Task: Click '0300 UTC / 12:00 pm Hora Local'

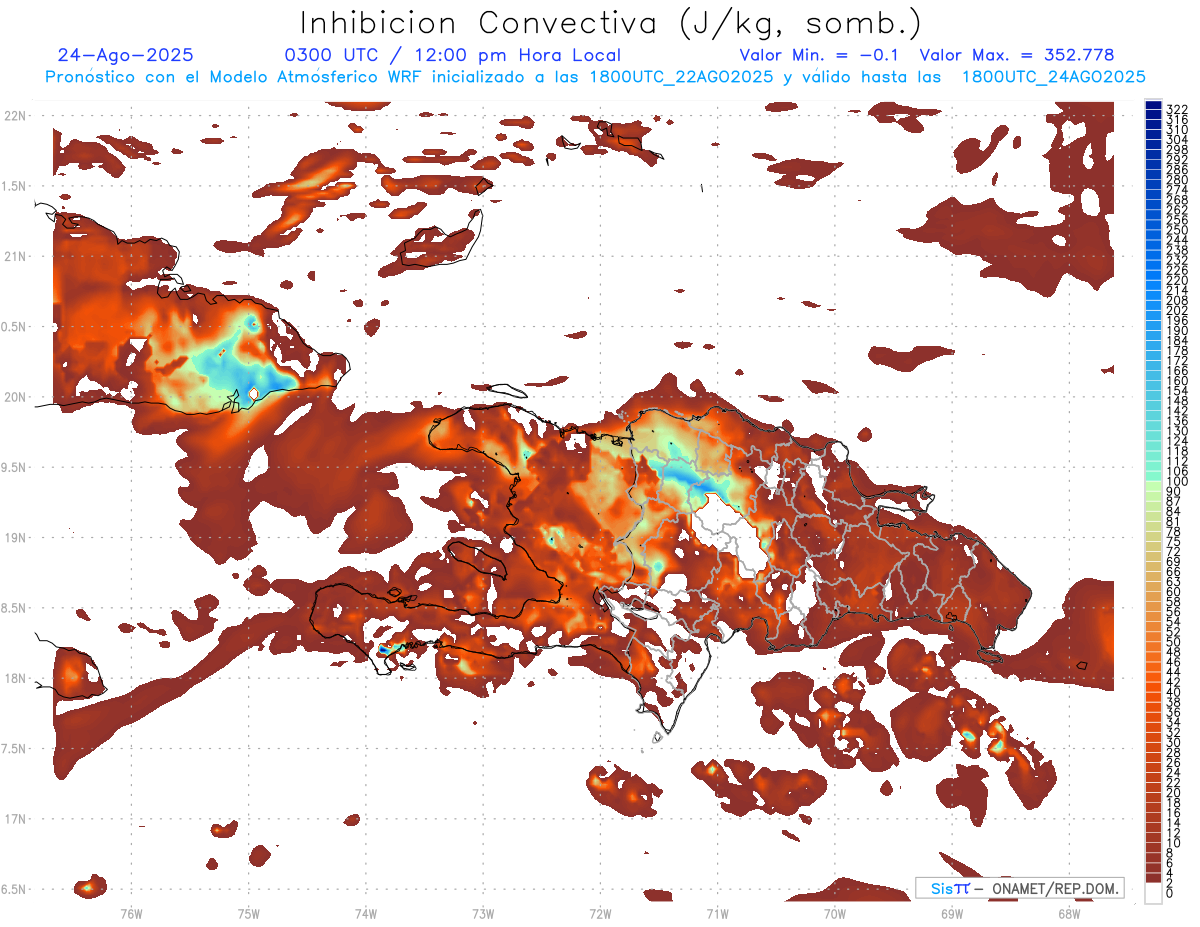Action: click(x=453, y=56)
